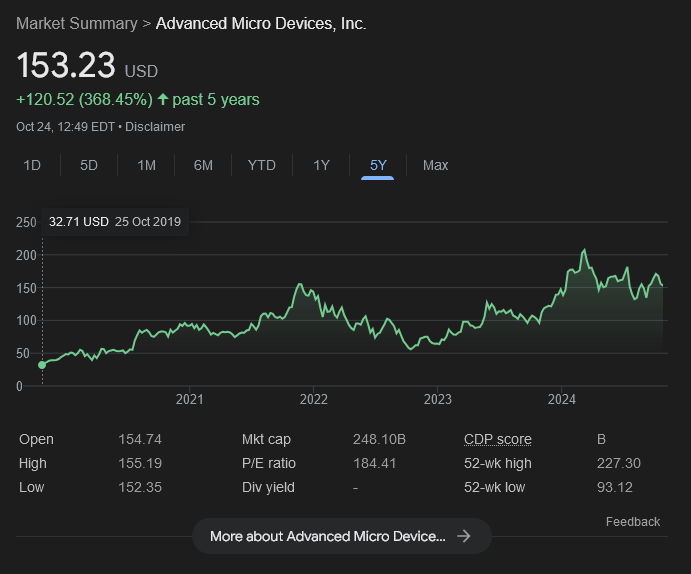The height and width of the screenshot is (574, 691).
Task: Click the 32.71 USD chart tooltip
Action: coord(115,222)
